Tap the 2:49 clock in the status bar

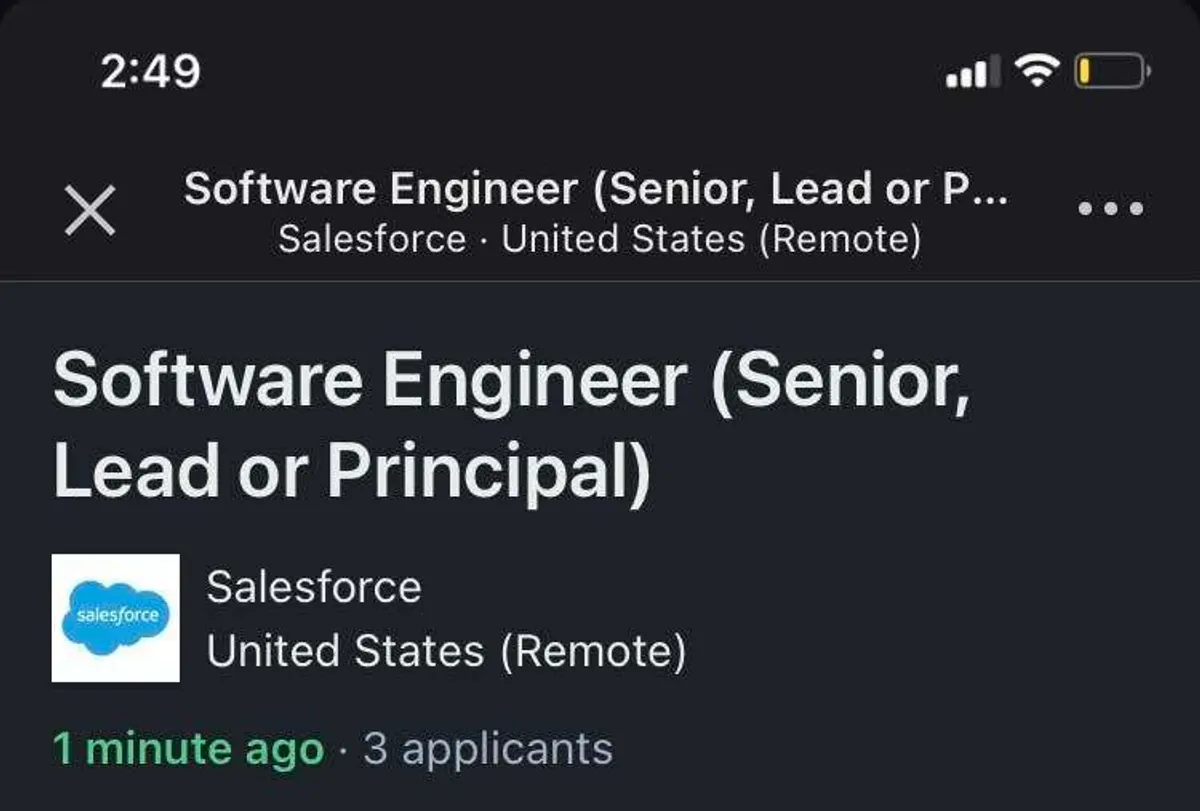pyautogui.click(x=151, y=71)
